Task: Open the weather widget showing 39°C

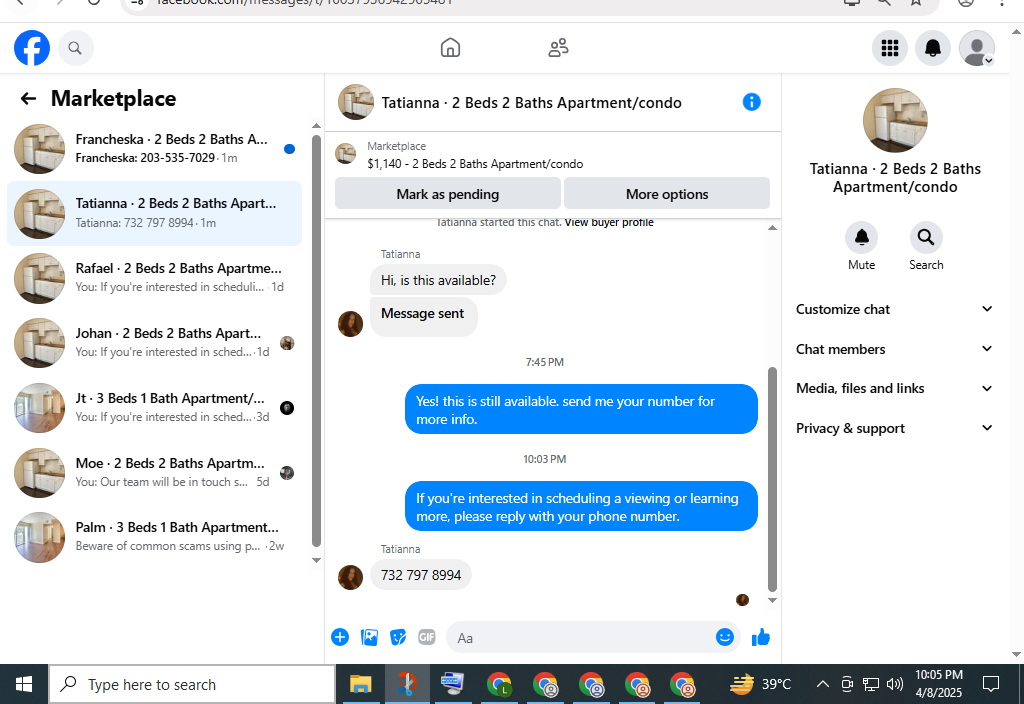Action: tap(760, 684)
